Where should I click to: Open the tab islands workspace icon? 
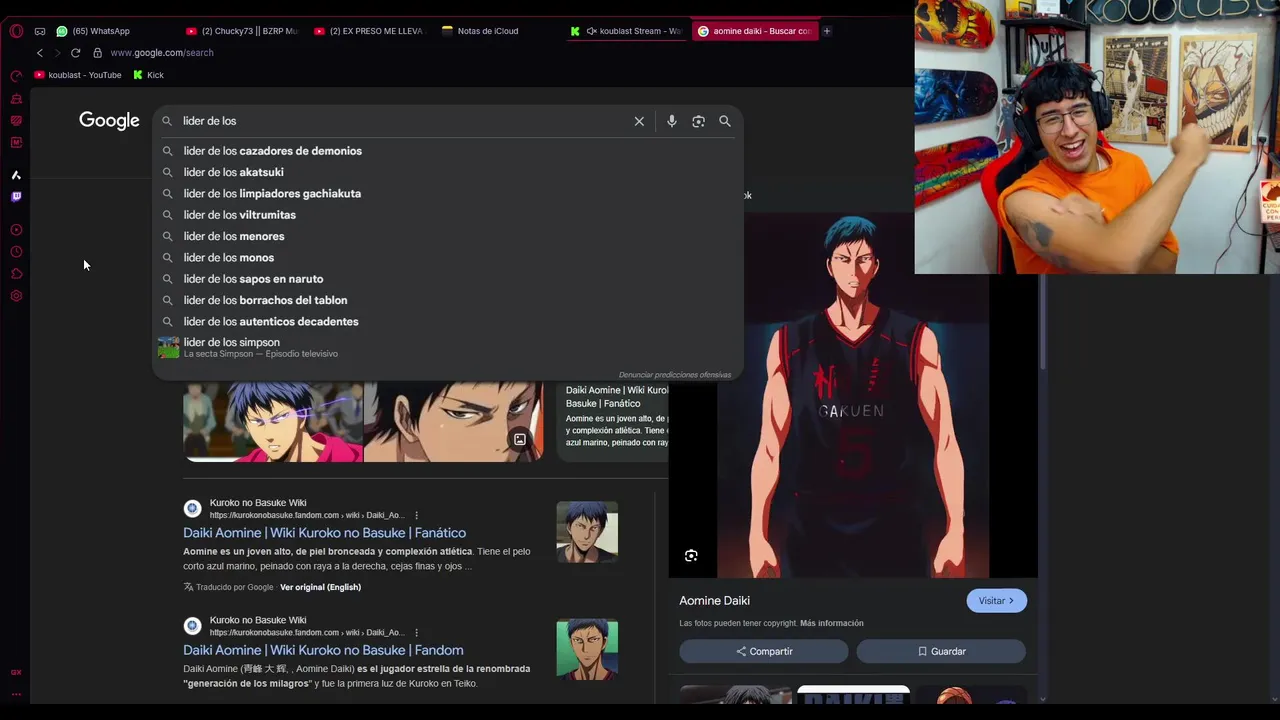coord(40,31)
